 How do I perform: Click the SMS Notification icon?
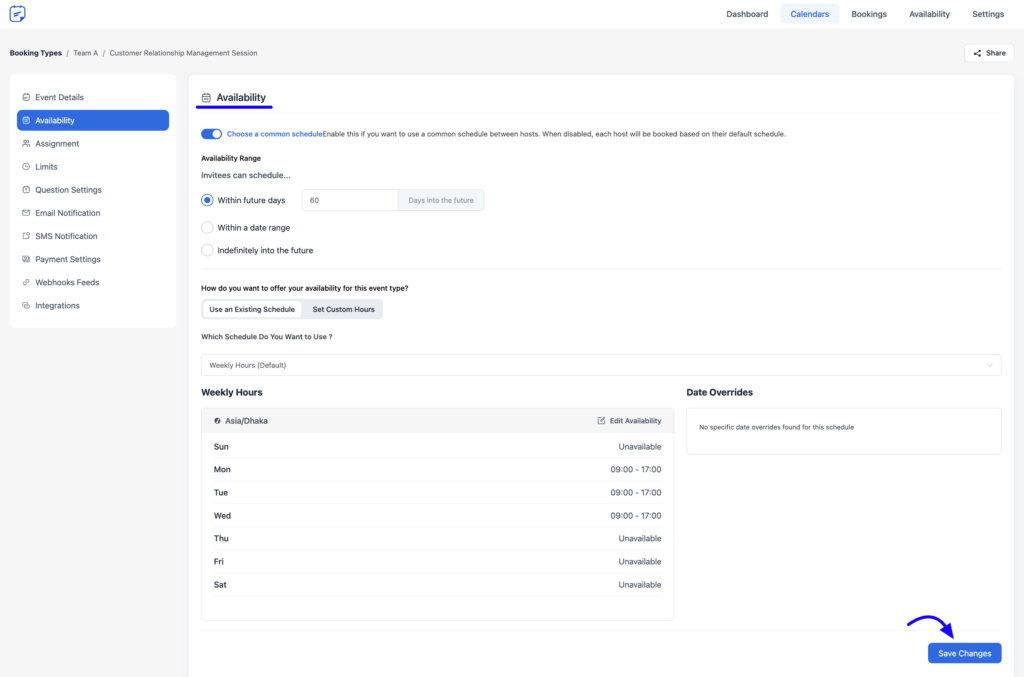coord(26,236)
